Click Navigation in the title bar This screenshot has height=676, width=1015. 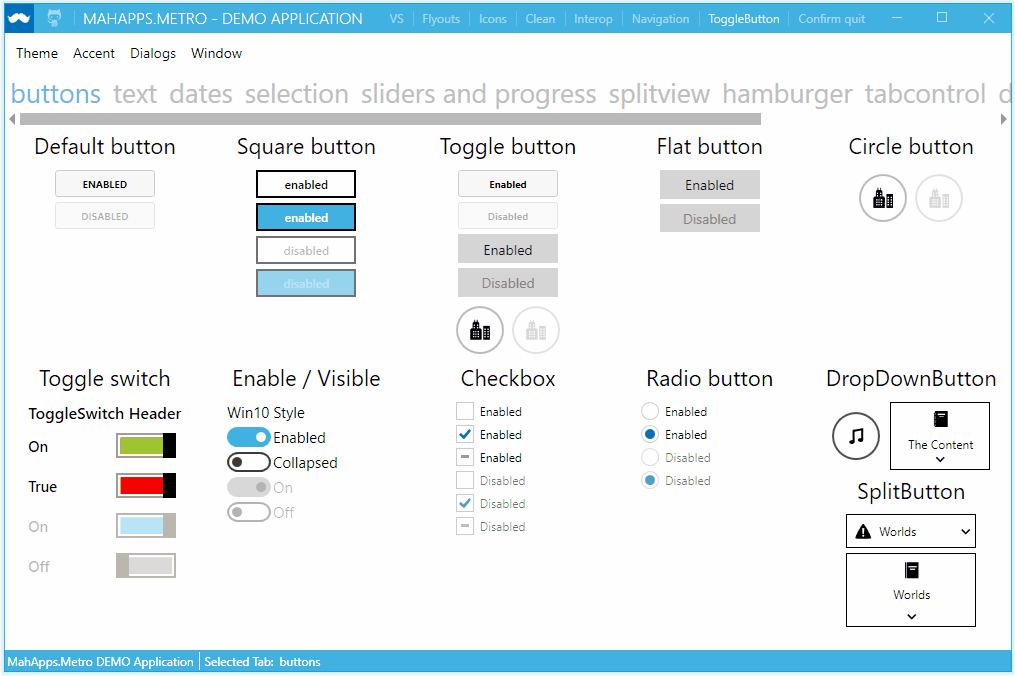(660, 19)
